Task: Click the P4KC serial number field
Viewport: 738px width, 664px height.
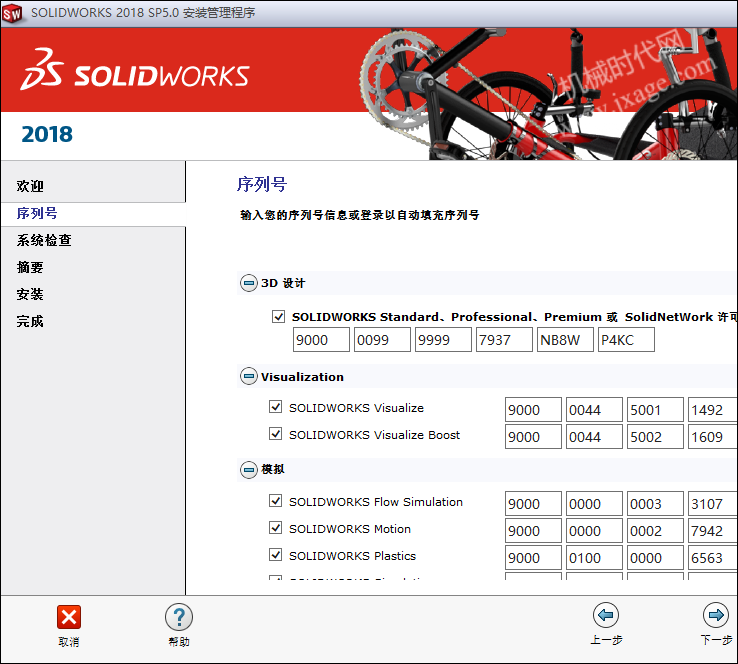Action: 626,340
